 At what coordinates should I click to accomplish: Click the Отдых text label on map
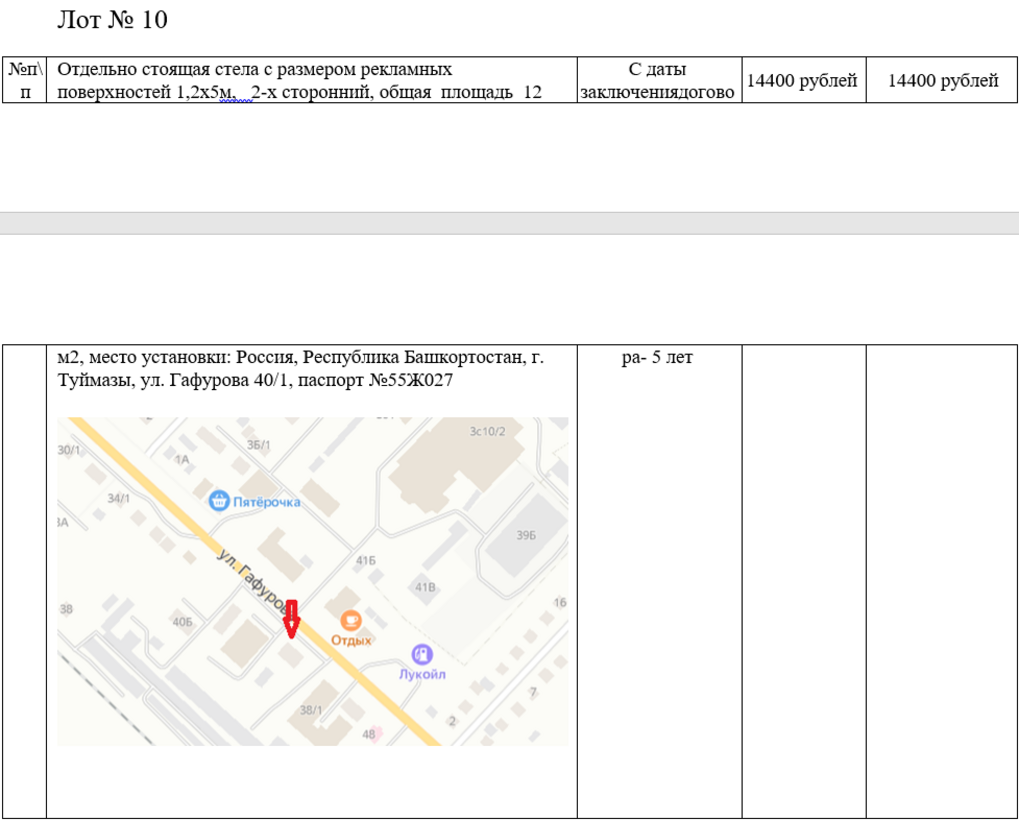point(352,640)
